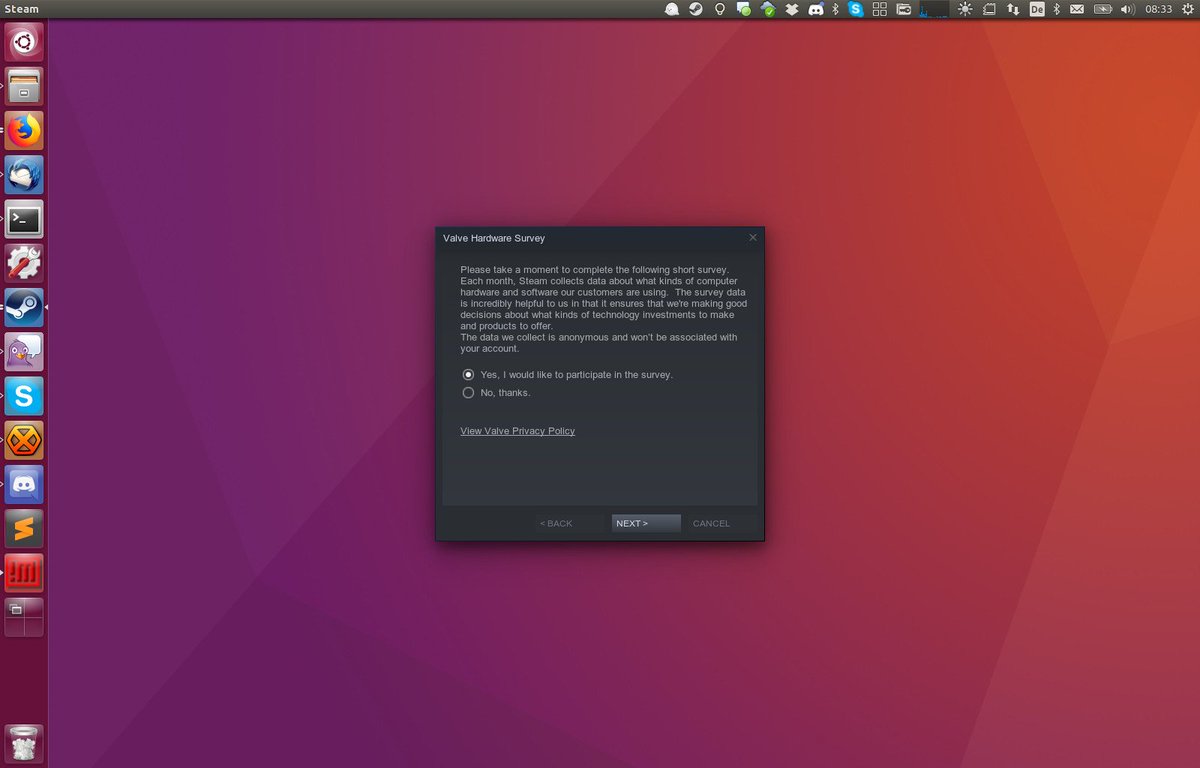The width and height of the screenshot is (1200, 768).
Task: Click Bluetooth icon left of mail envelope
Action: pos(1057,9)
